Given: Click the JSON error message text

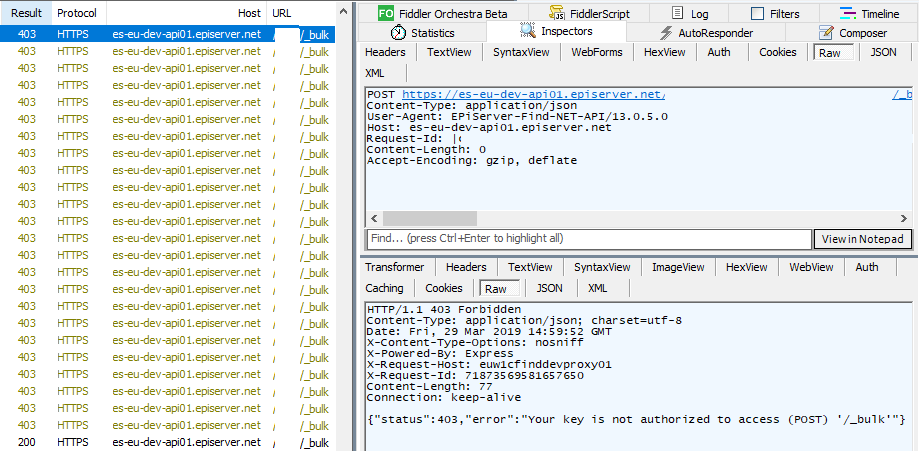Looking at the screenshot, I should tap(637, 419).
